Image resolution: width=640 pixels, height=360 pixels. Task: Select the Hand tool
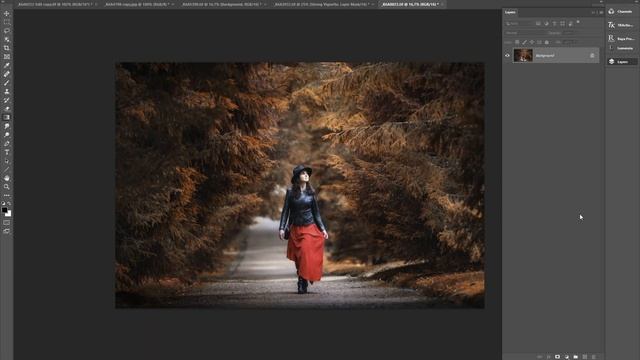(x=7, y=178)
